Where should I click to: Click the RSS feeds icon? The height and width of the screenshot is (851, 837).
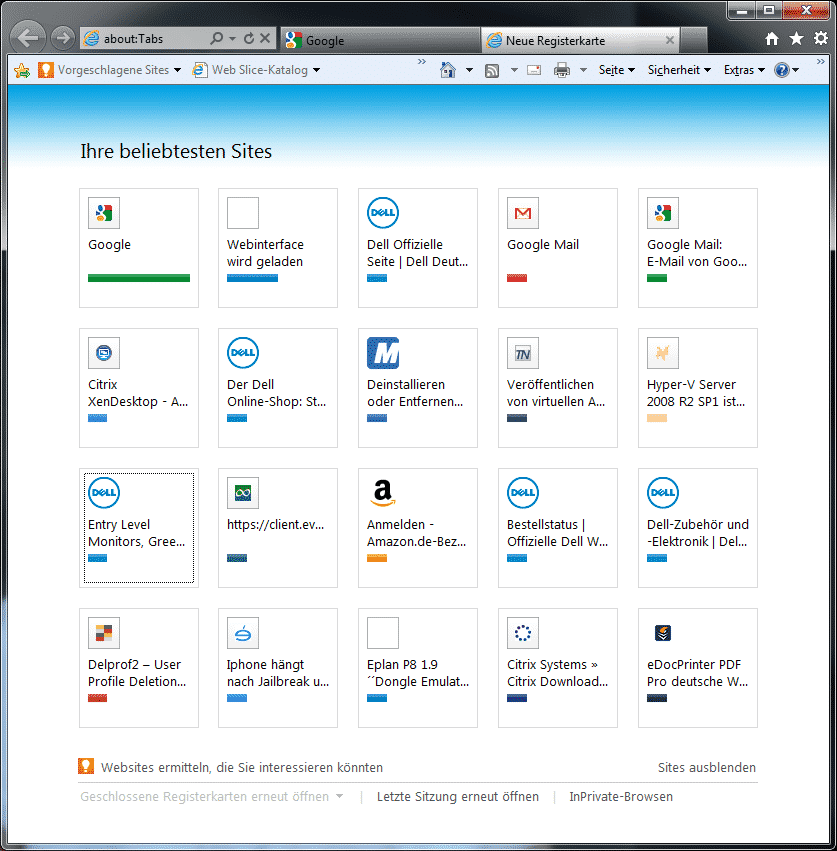tap(492, 71)
